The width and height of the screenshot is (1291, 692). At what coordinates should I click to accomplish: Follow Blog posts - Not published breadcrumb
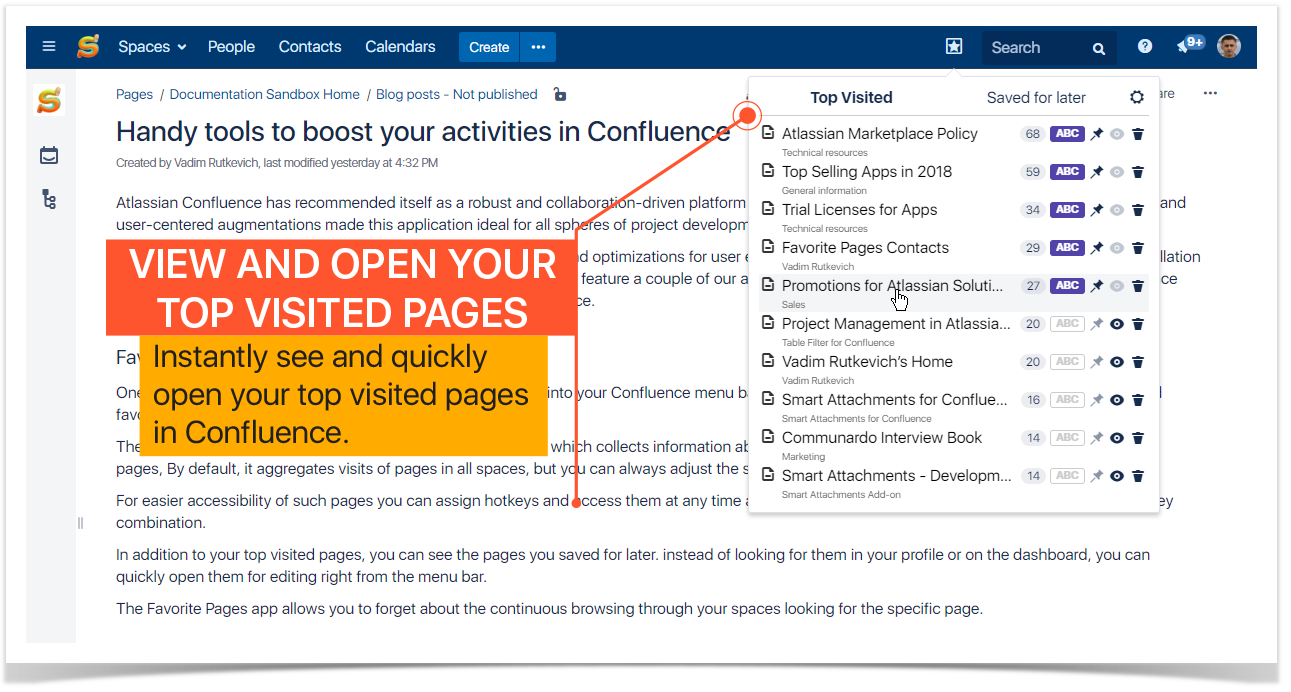click(x=456, y=94)
